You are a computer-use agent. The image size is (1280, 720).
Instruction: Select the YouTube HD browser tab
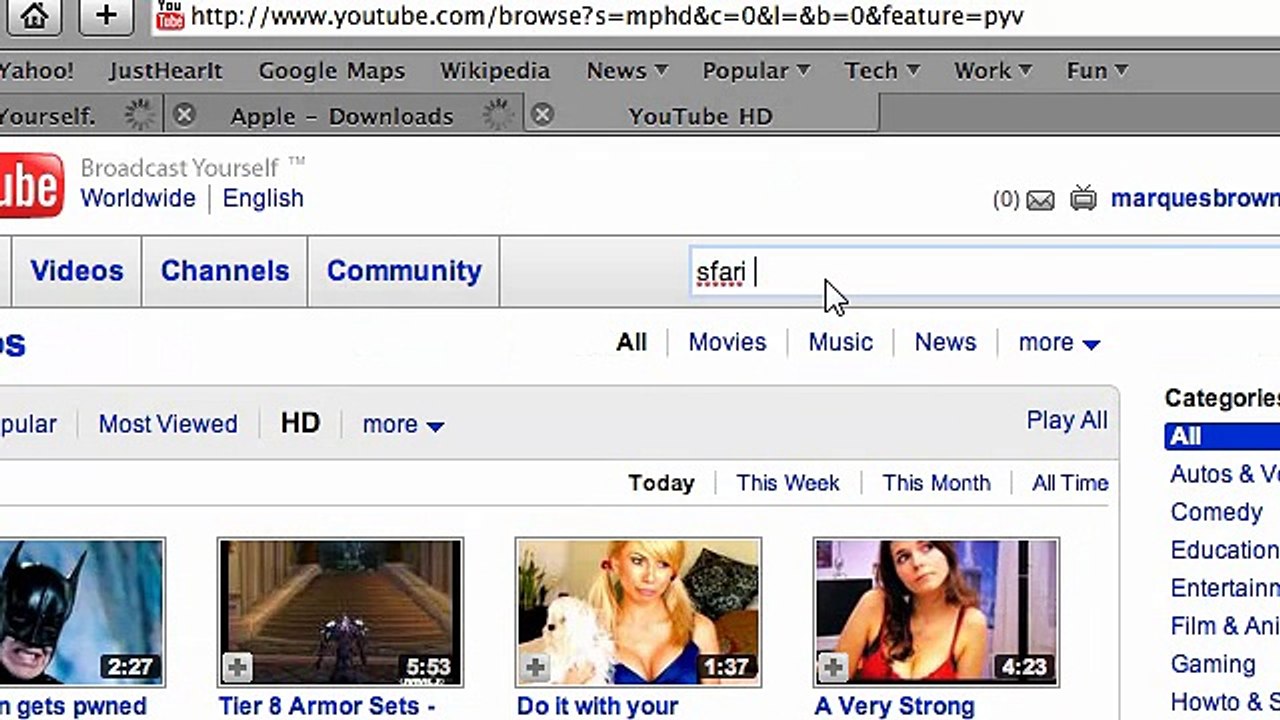700,116
